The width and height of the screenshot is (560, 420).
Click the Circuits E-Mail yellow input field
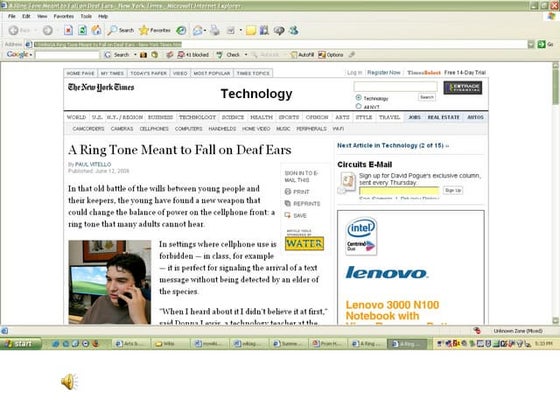[x=399, y=190]
